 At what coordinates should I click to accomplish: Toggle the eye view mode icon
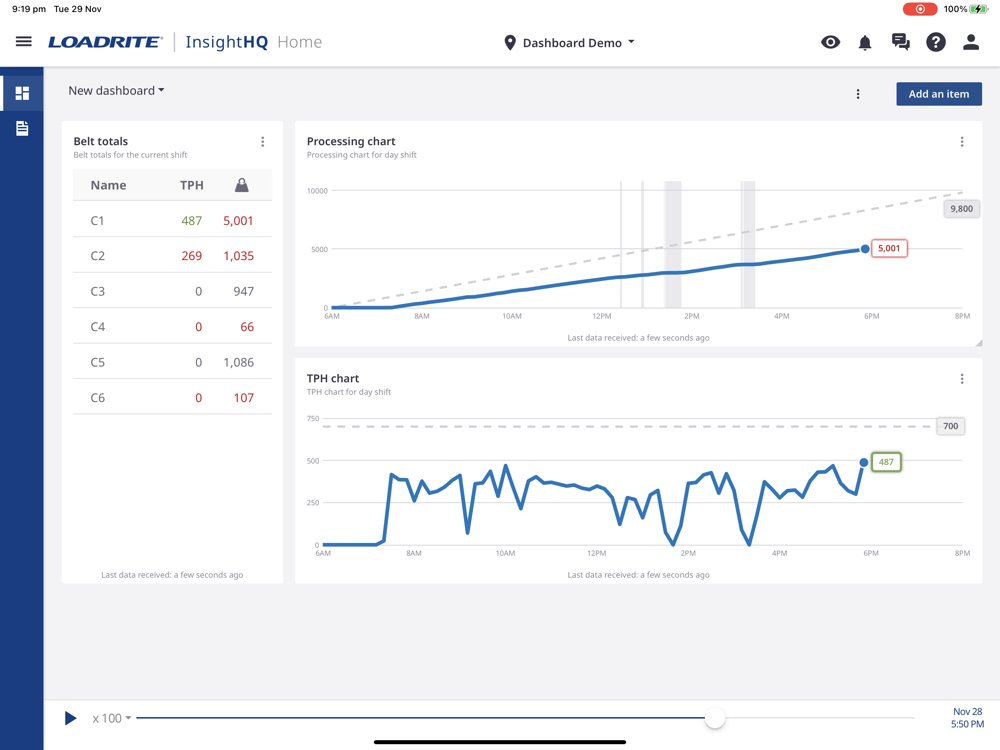tap(830, 42)
